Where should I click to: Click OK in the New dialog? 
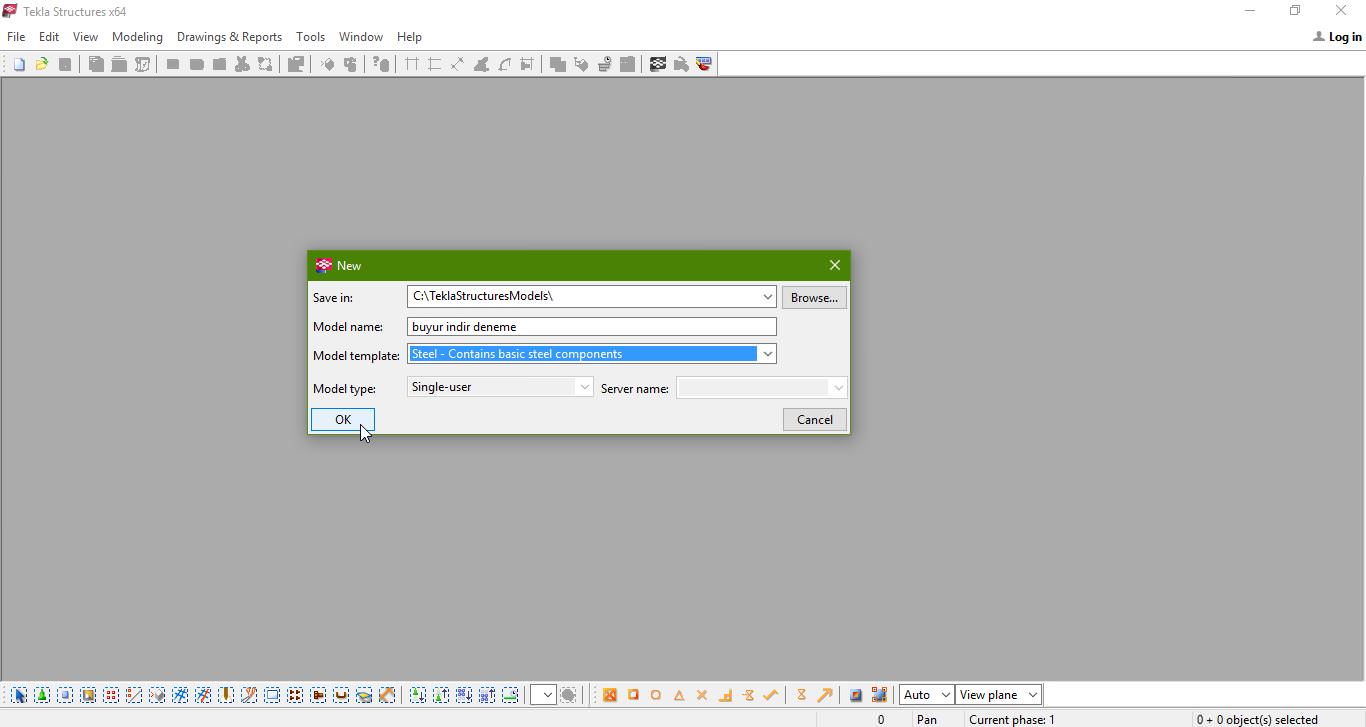point(343,420)
